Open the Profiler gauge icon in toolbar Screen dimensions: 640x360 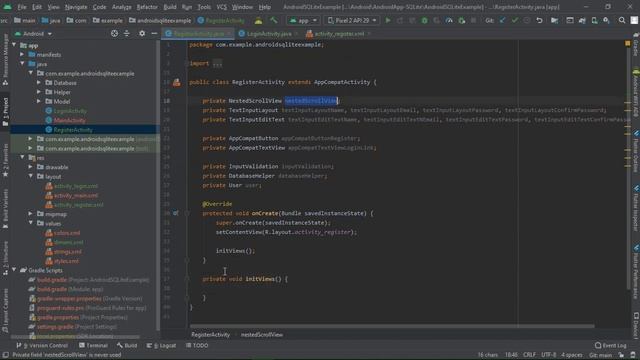tap(449, 20)
